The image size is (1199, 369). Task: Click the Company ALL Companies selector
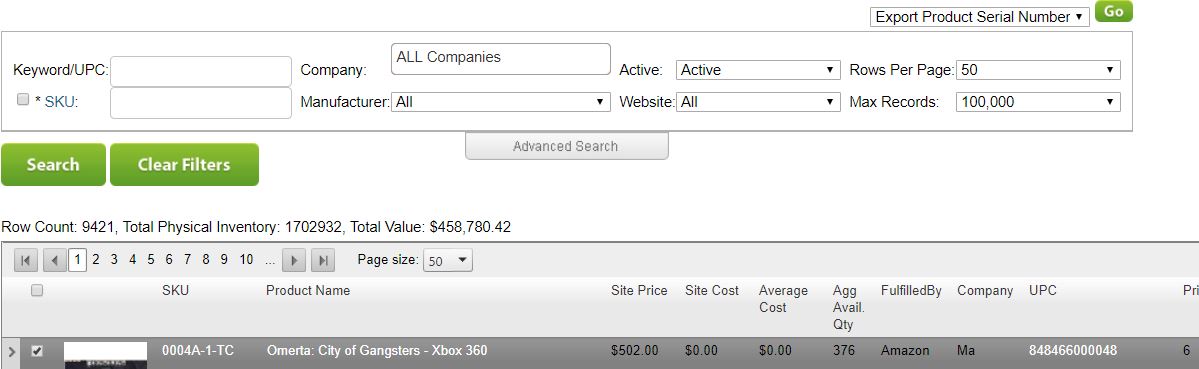[501, 59]
